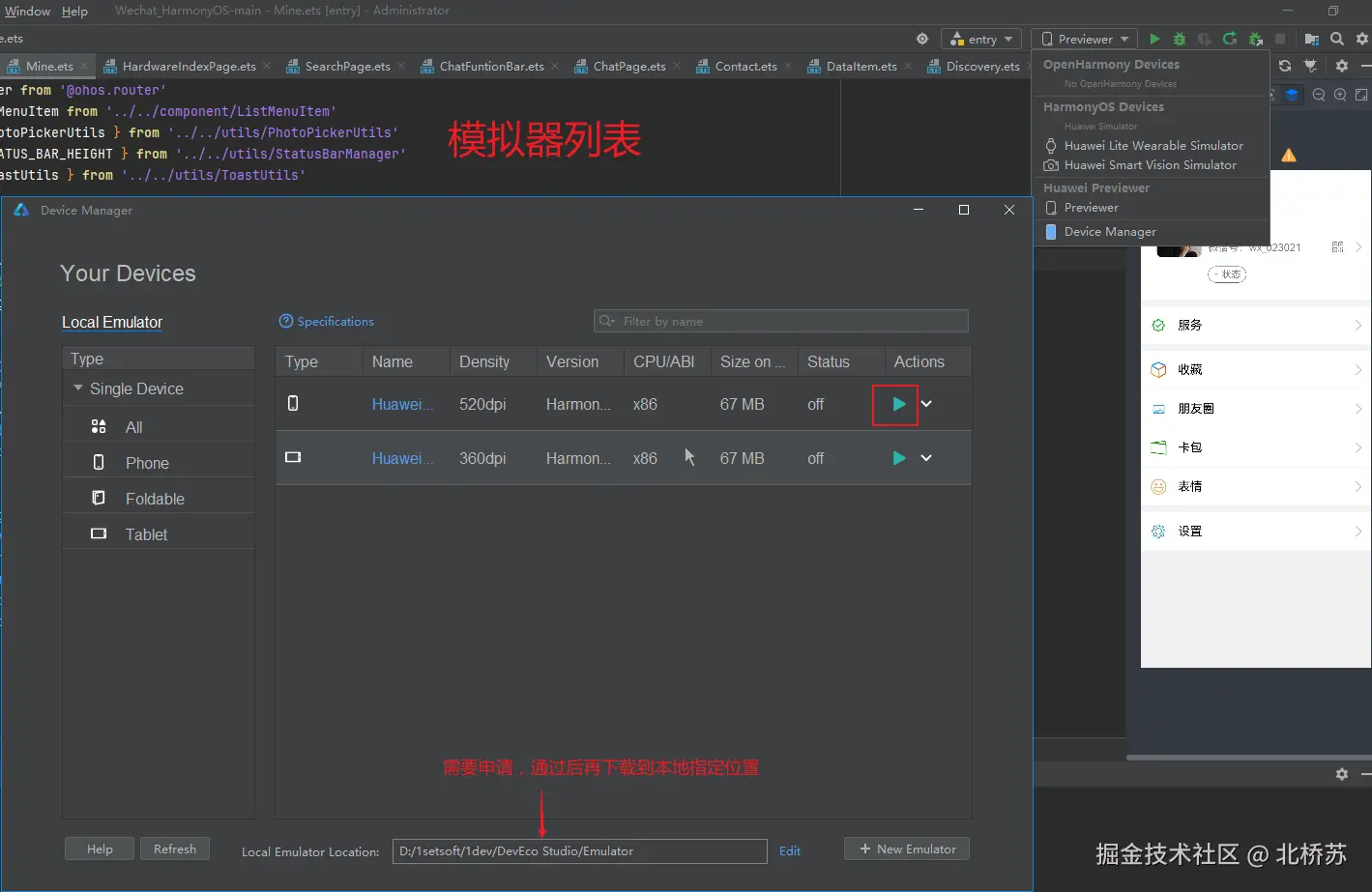This screenshot has width=1372, height=892.
Task: Open the Specifications help link
Action: (335, 321)
